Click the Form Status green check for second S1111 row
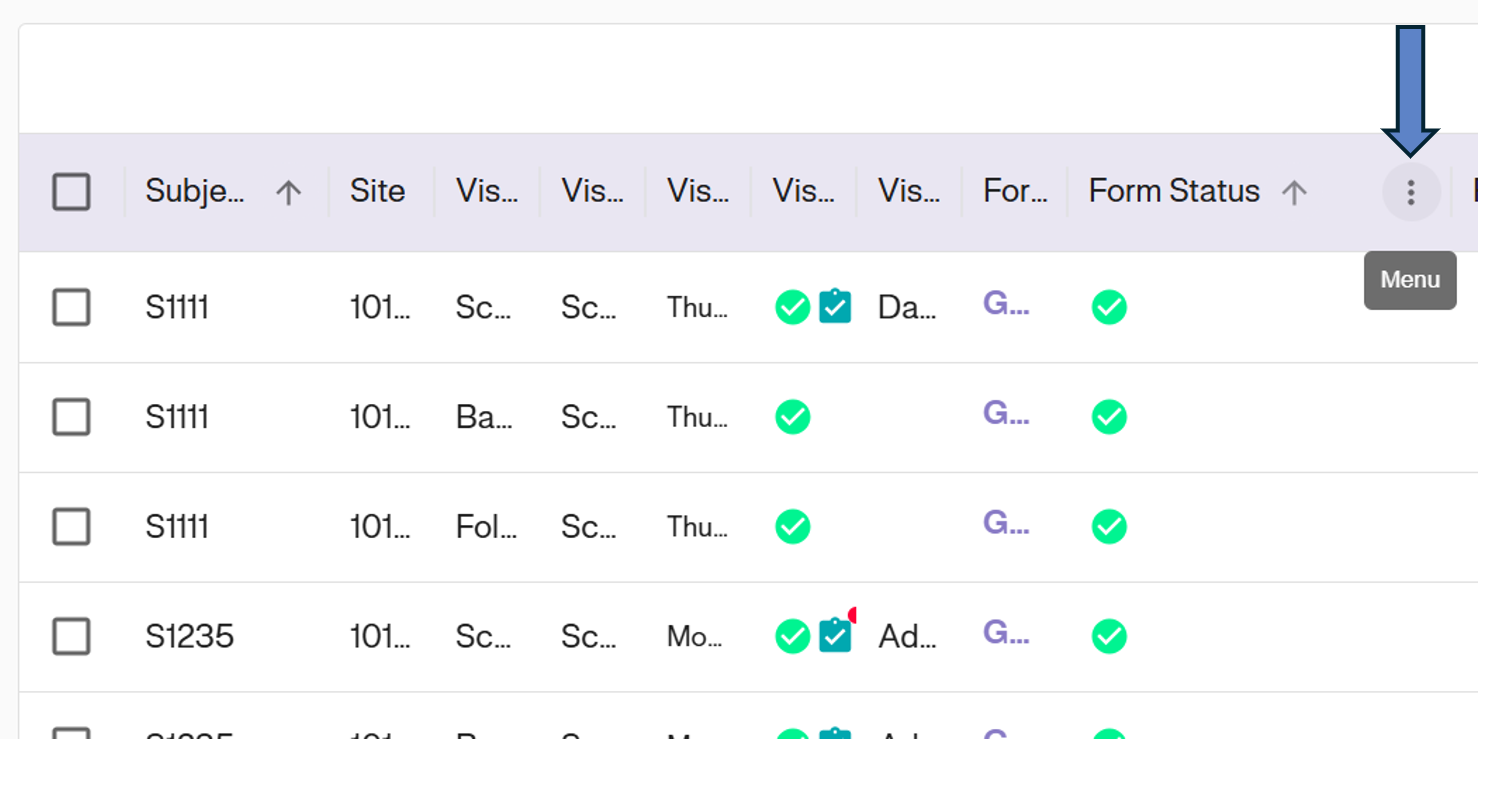Screen dimensions: 1510x802 coord(1109,417)
